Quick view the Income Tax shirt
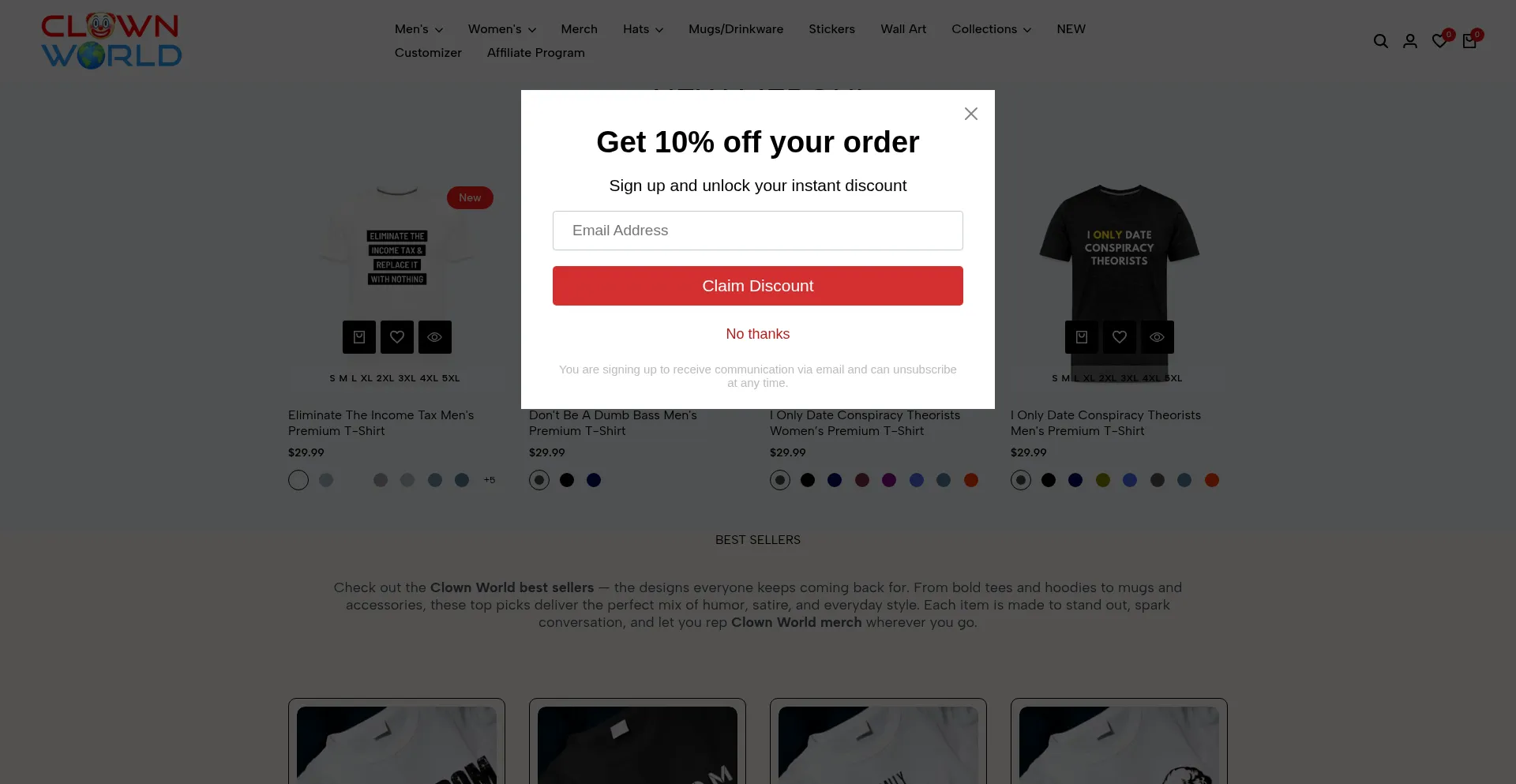 tap(435, 337)
